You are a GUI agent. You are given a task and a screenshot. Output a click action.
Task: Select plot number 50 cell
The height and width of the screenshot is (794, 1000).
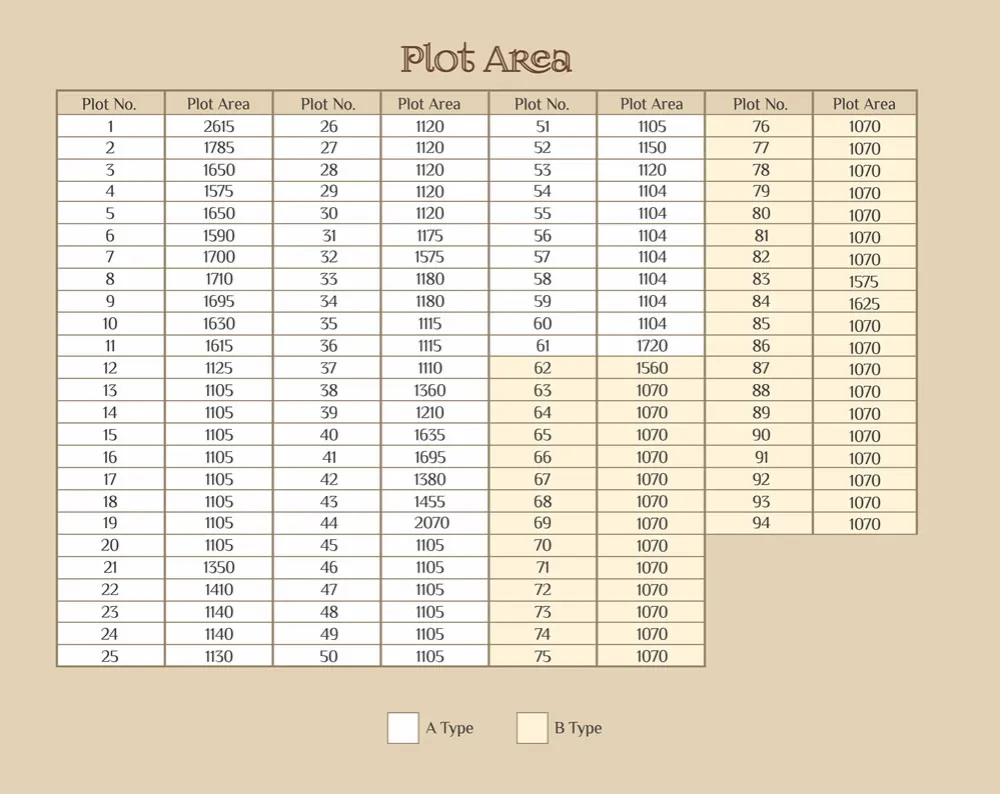pyautogui.click(x=329, y=656)
